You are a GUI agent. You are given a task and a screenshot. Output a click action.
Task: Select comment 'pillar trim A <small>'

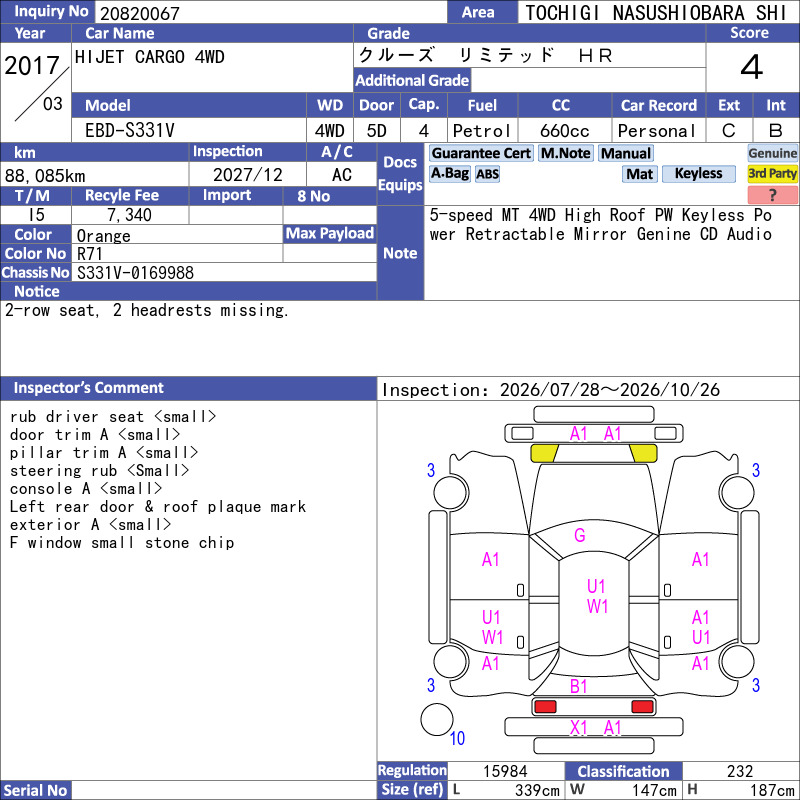point(104,452)
